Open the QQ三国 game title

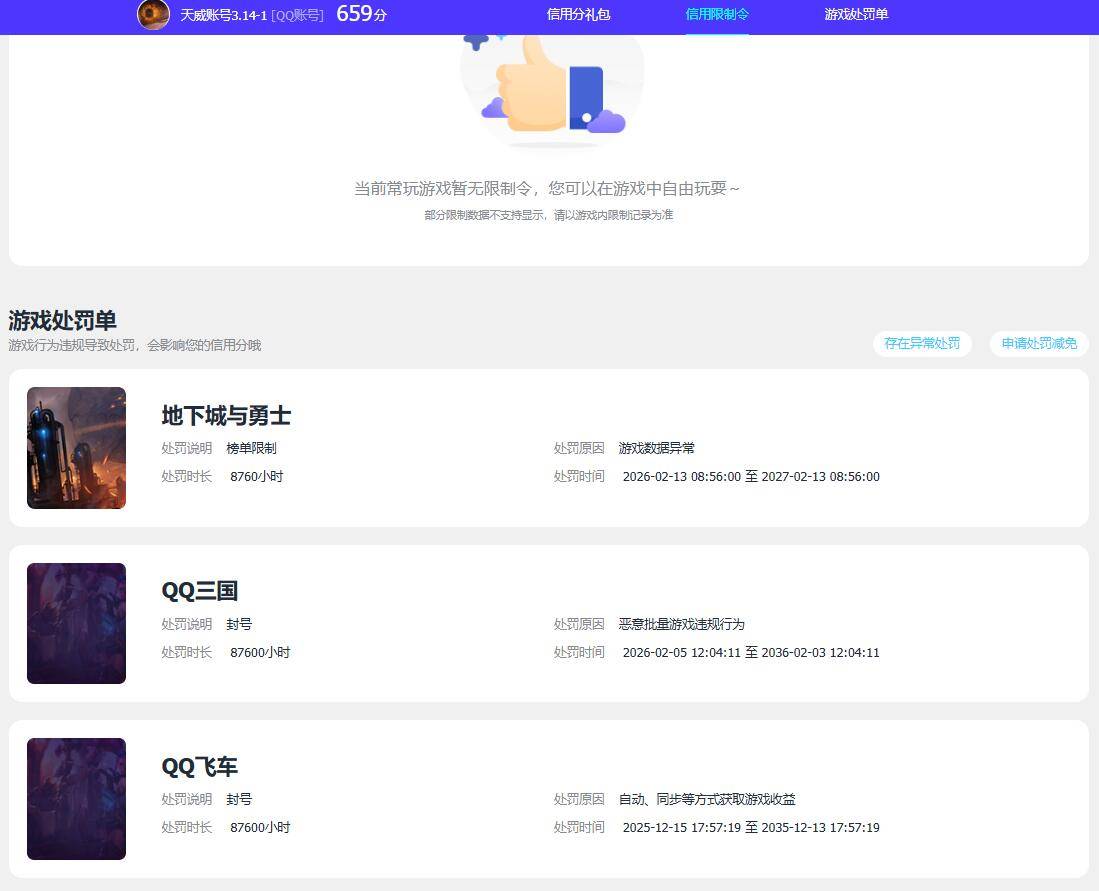click(x=200, y=590)
